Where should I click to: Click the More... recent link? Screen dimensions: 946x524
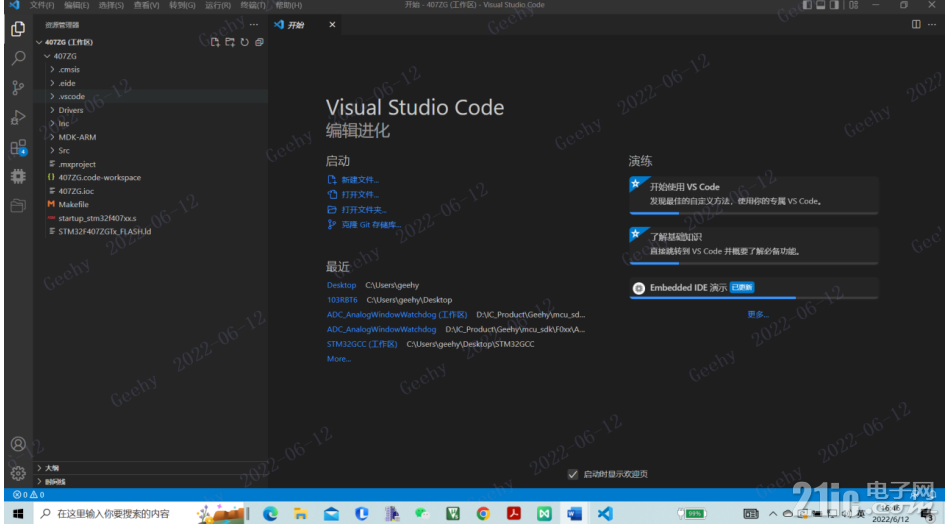pyautogui.click(x=338, y=359)
